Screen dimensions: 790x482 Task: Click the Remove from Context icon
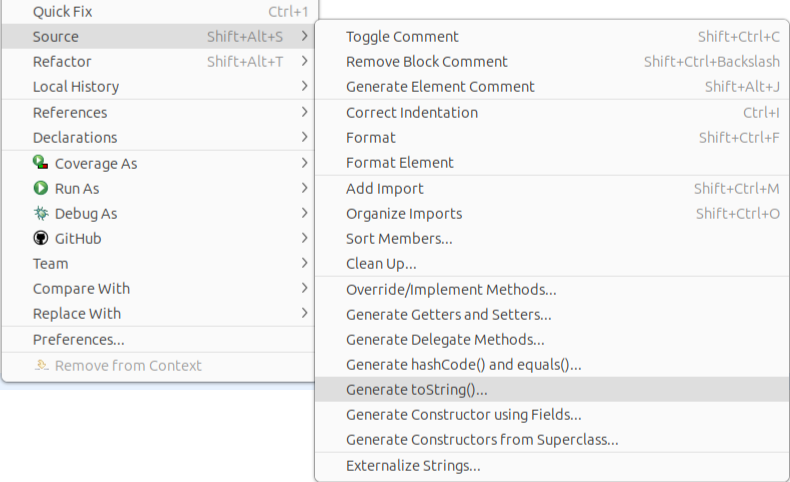coord(42,365)
